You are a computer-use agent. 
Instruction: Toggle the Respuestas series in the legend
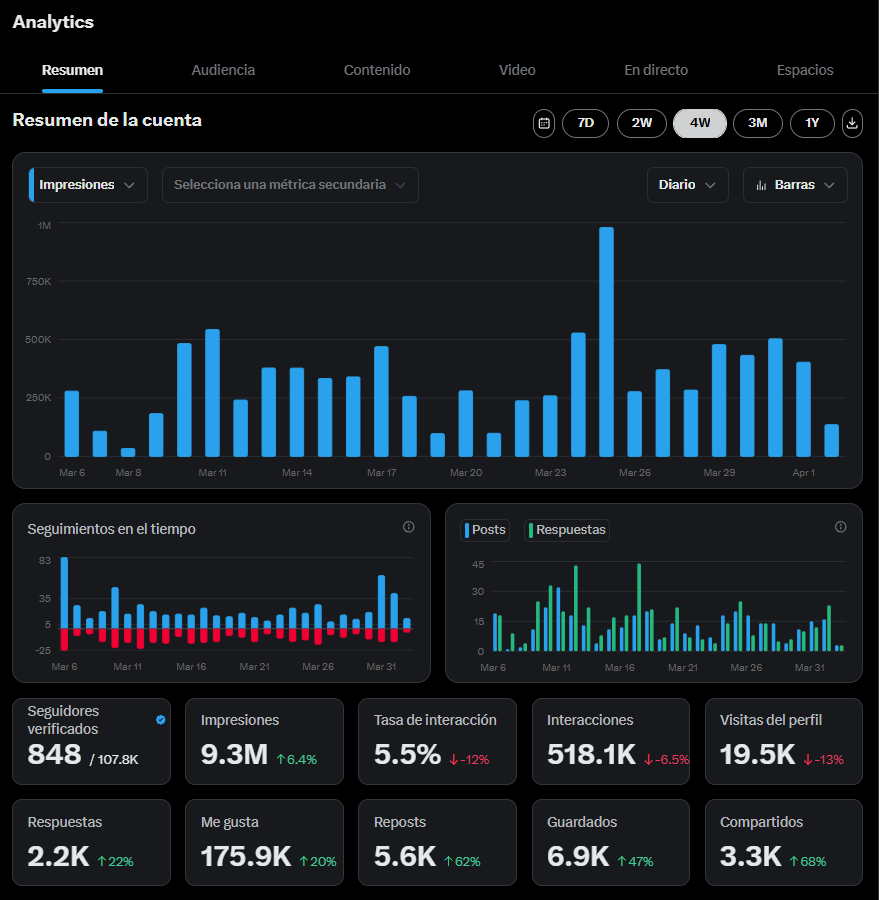pyautogui.click(x=567, y=530)
